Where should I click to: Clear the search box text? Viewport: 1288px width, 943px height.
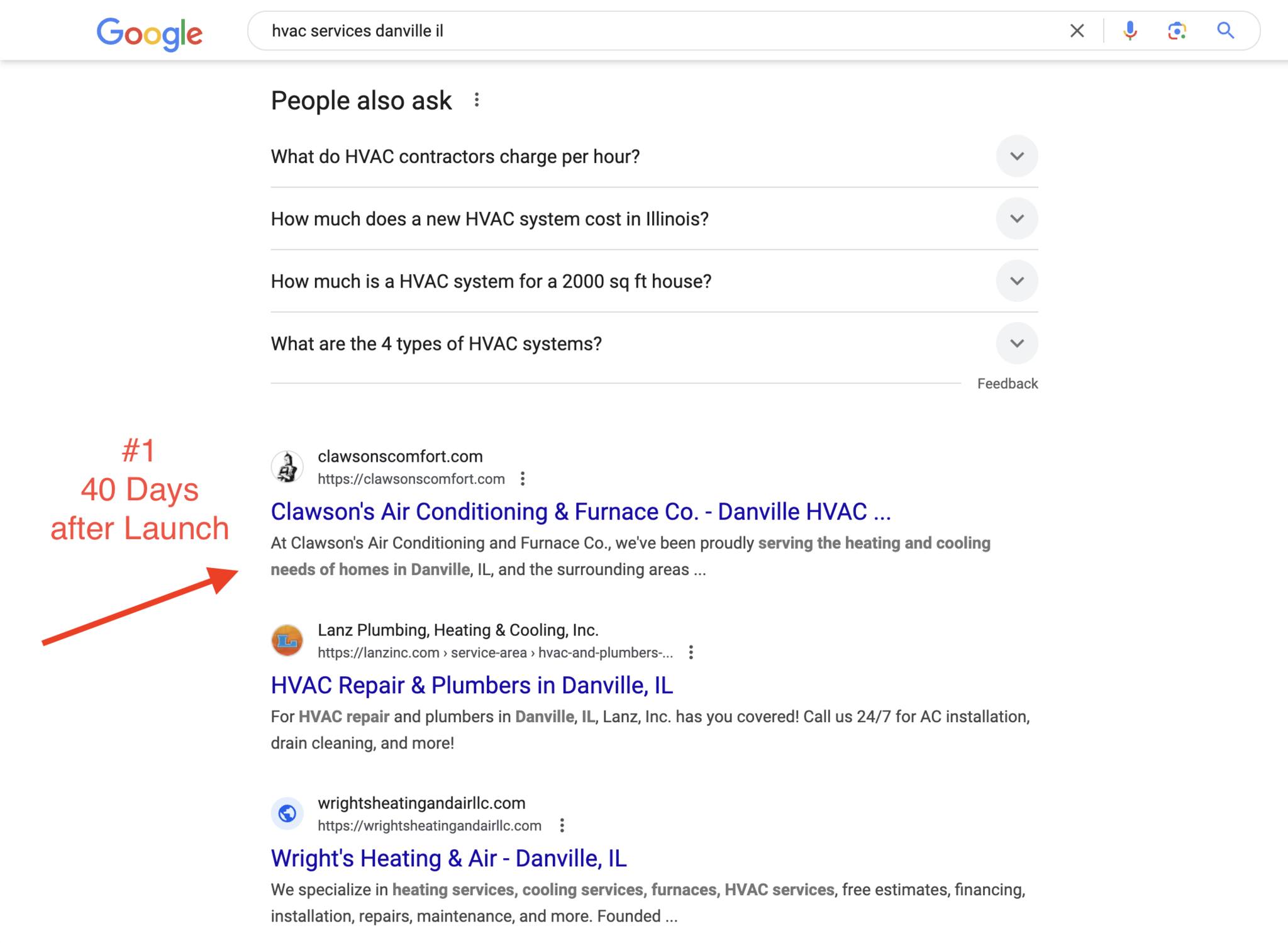click(x=1077, y=31)
